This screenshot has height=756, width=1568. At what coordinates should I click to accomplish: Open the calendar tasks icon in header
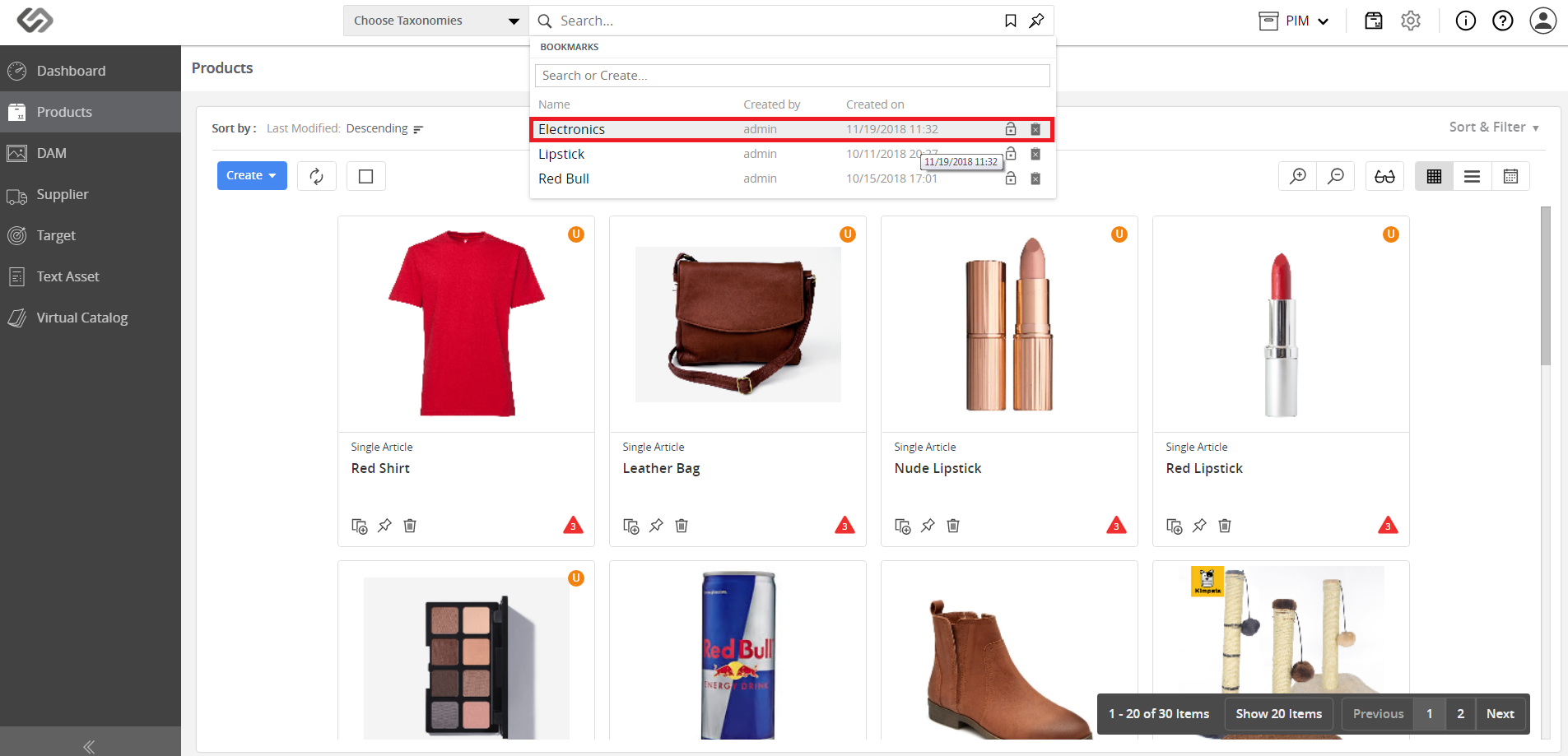click(x=1374, y=21)
